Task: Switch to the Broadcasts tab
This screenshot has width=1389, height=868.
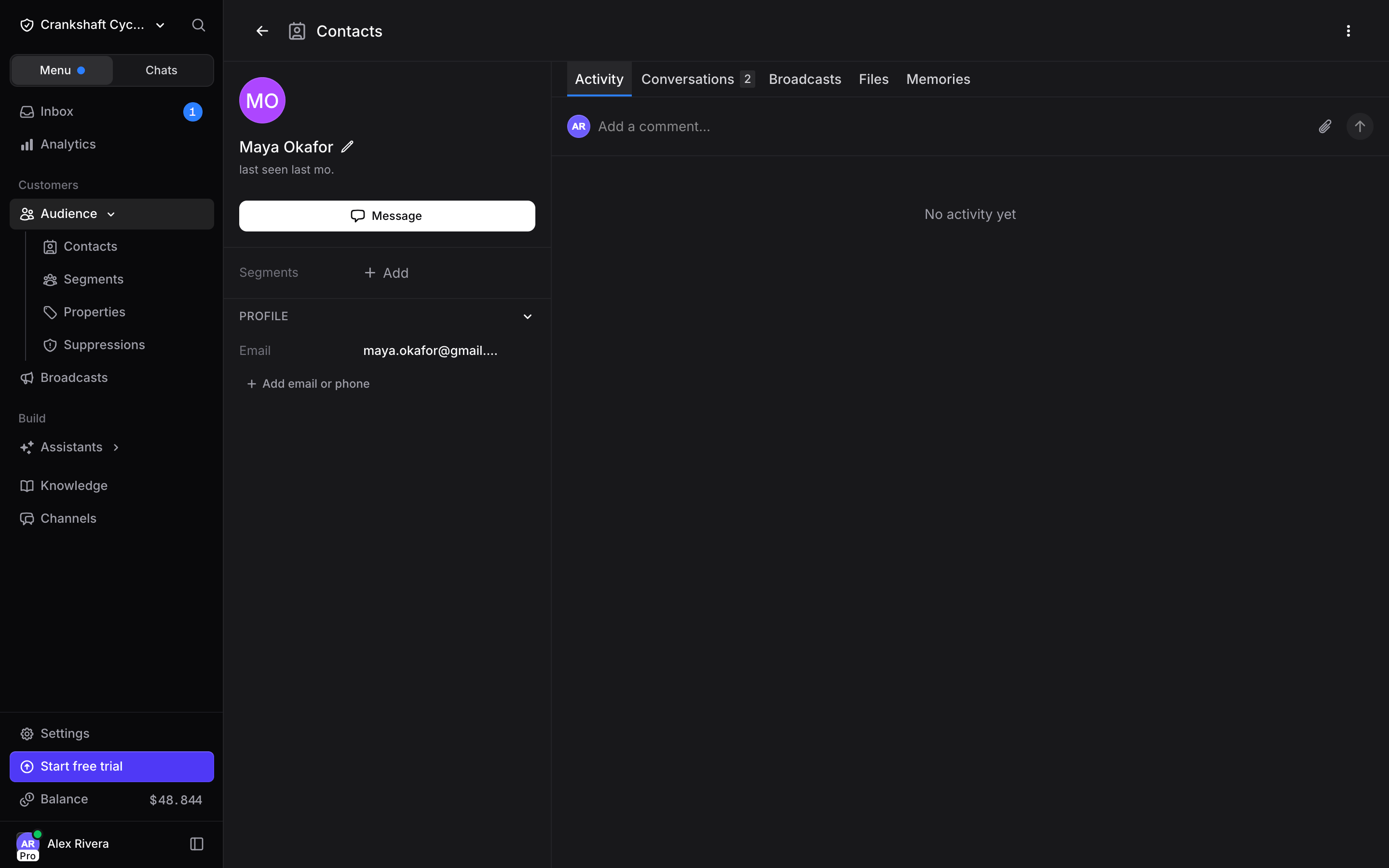Action: tap(804, 79)
